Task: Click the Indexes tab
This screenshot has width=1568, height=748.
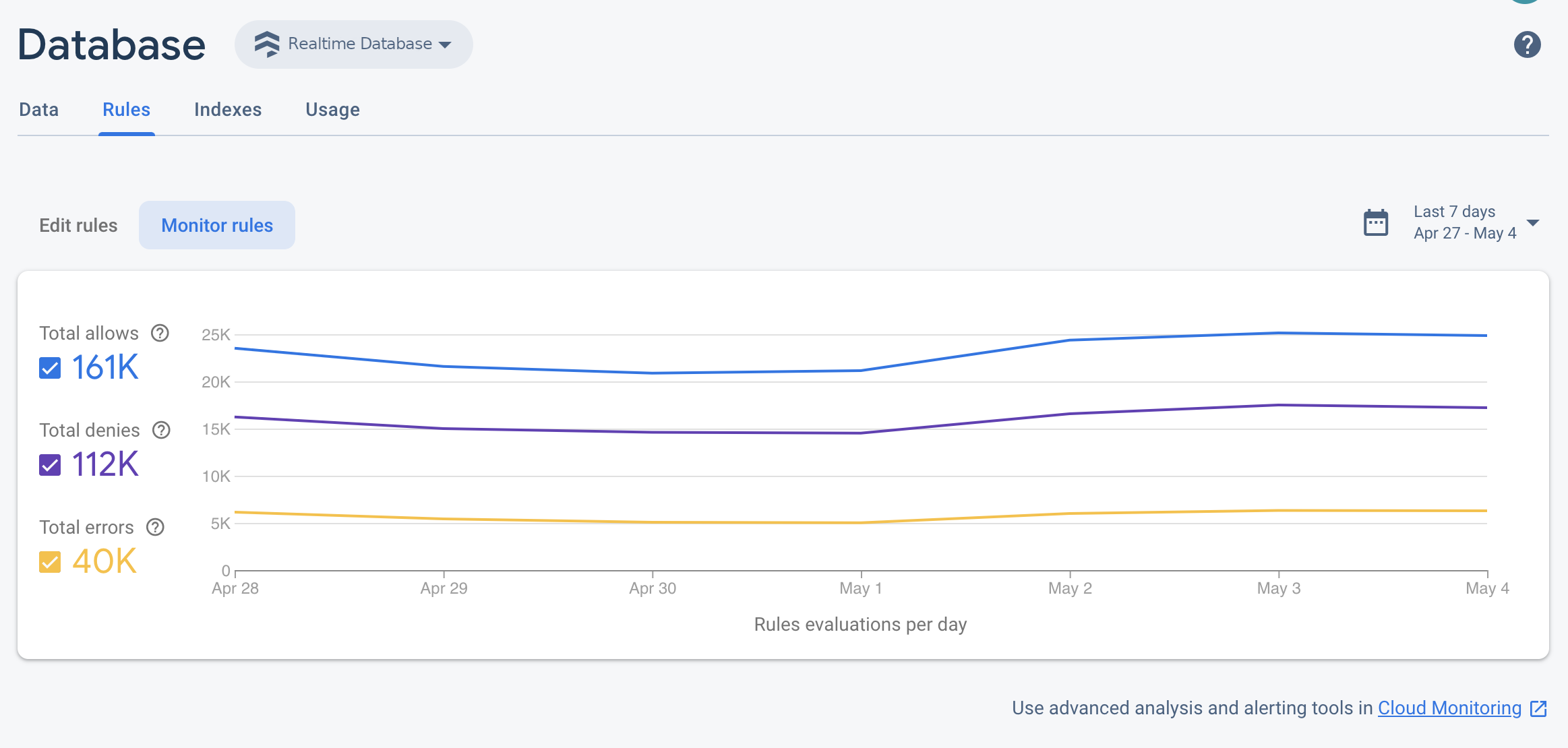Action: tap(228, 109)
